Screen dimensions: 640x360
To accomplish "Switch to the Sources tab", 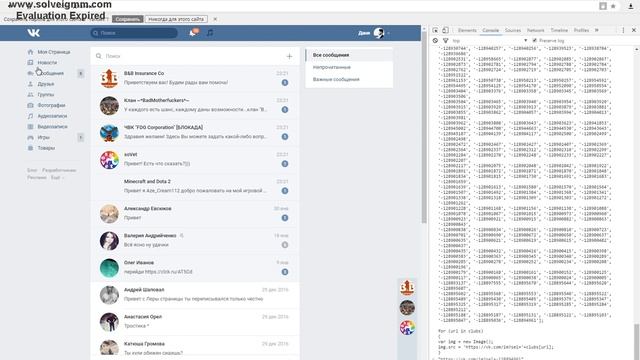I will [513, 30].
